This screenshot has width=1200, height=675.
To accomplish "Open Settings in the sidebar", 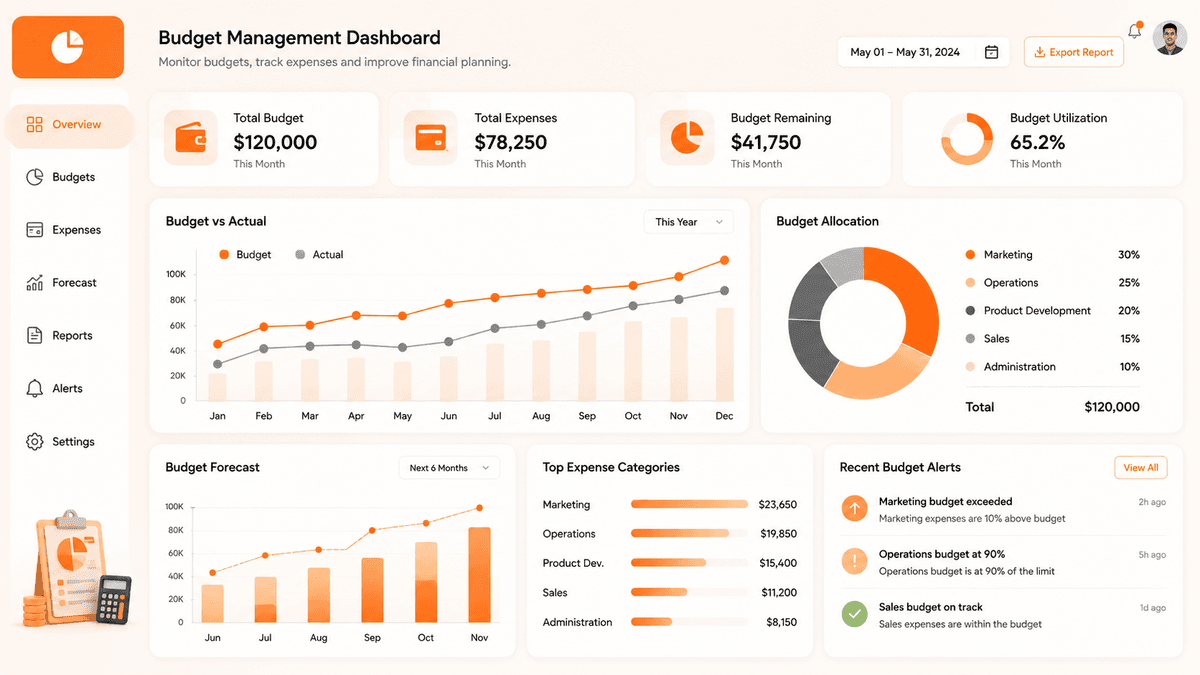I will (x=68, y=441).
